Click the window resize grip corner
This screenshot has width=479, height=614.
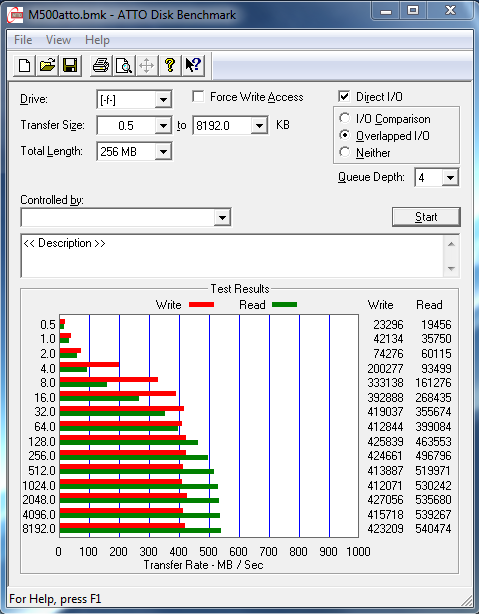[x=467, y=600]
